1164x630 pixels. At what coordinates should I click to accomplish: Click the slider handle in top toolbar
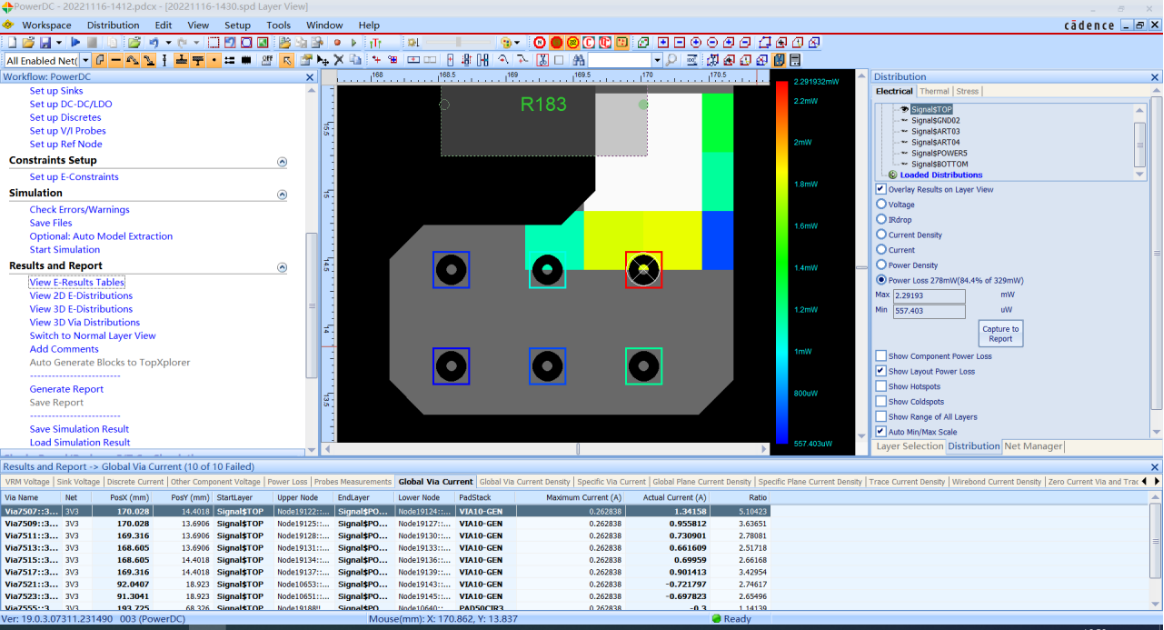click(x=458, y=42)
